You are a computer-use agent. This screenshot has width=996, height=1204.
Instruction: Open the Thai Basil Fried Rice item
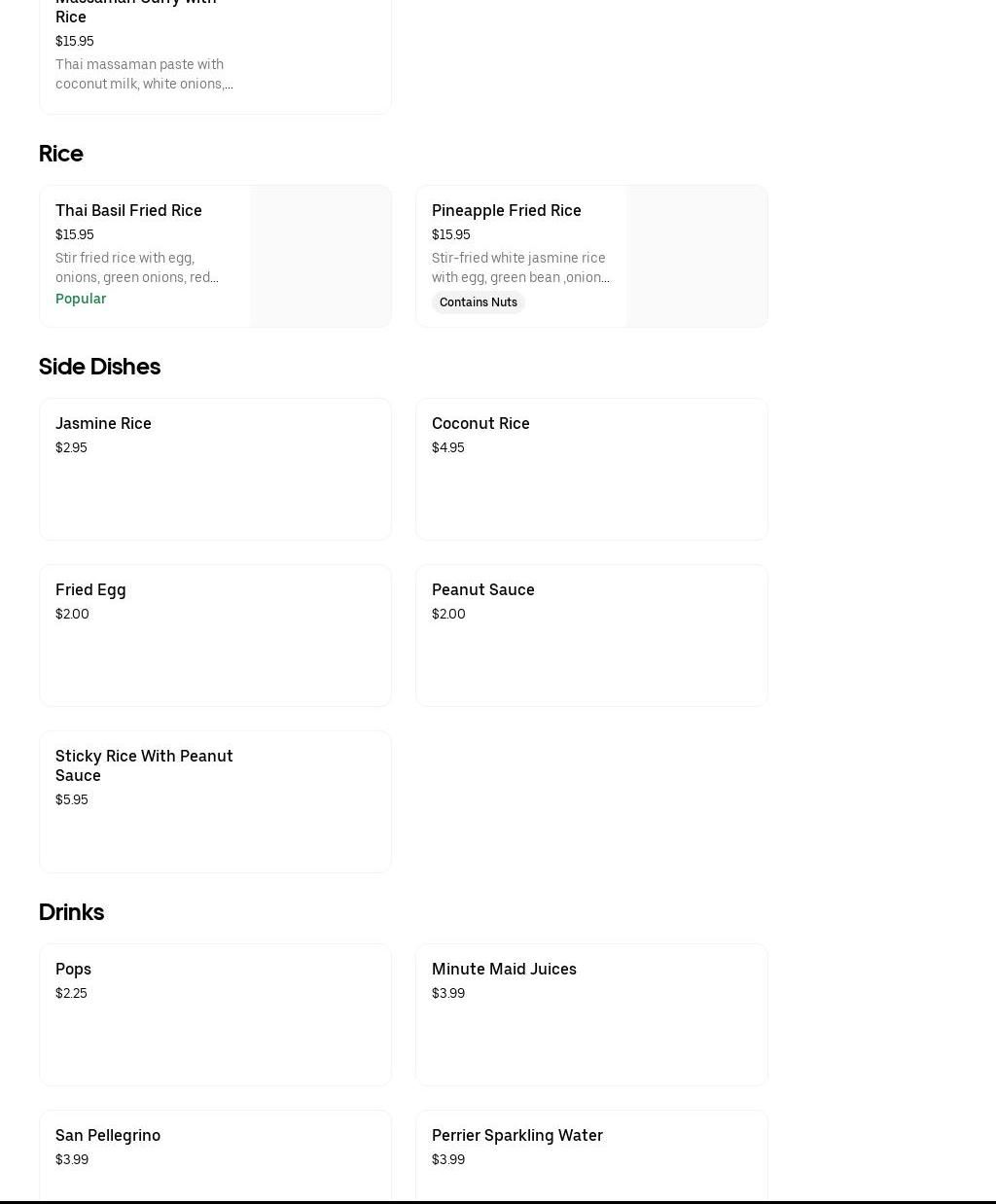coord(128,210)
